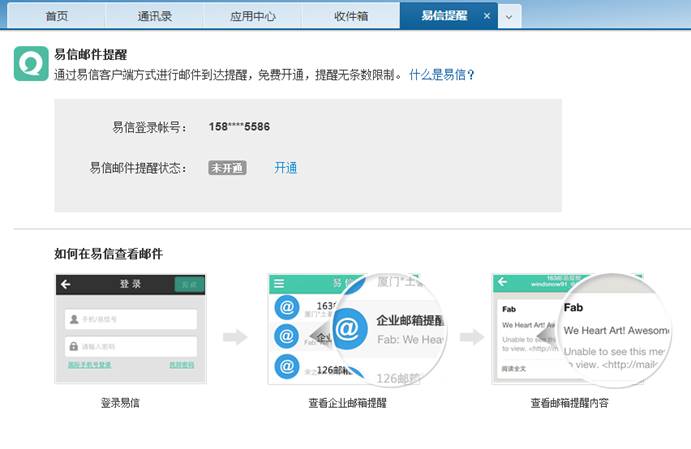This screenshot has width=691, height=449.
Task: Select the 易信提醒 tab
Action: pyautogui.click(x=444, y=16)
